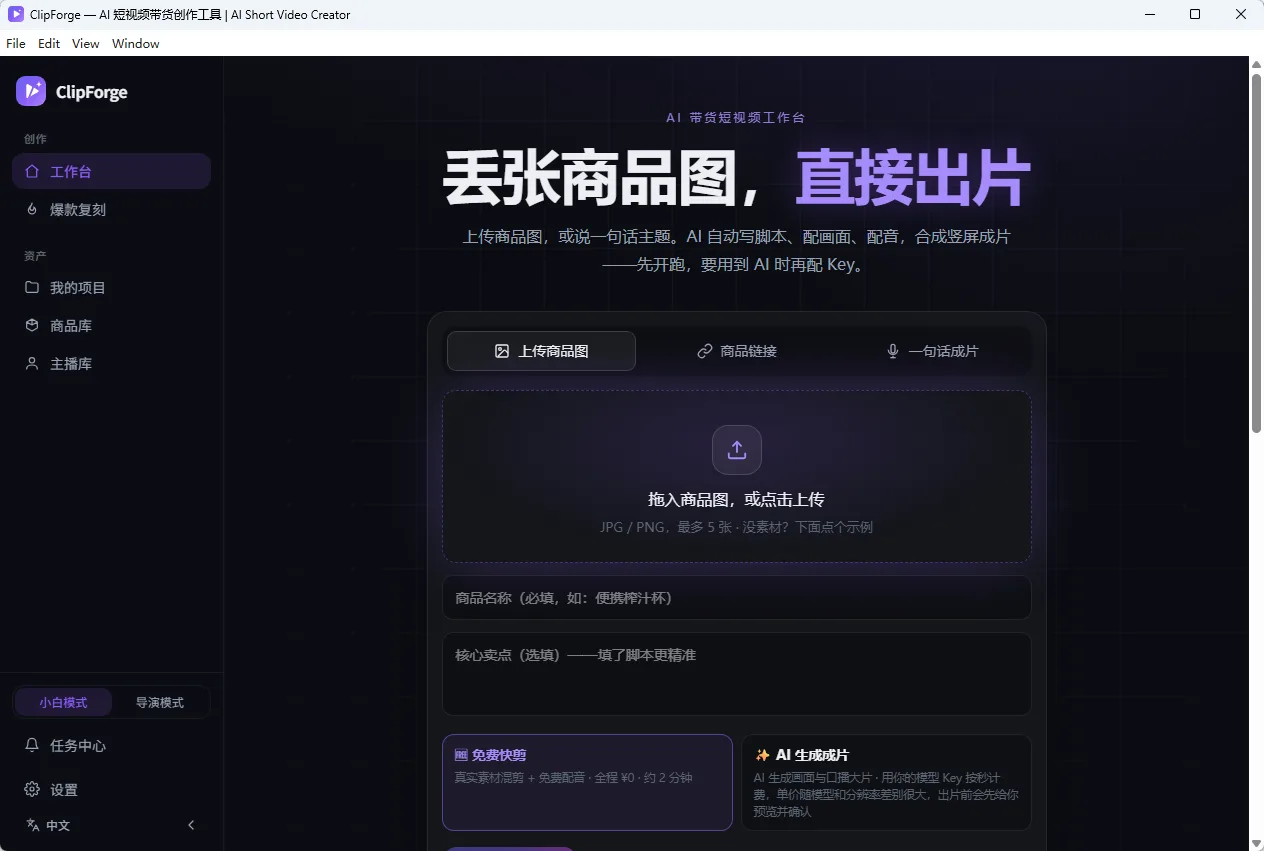The image size is (1264, 851).
Task: Go to 工作台 in the sidebar
Action: pos(111,171)
